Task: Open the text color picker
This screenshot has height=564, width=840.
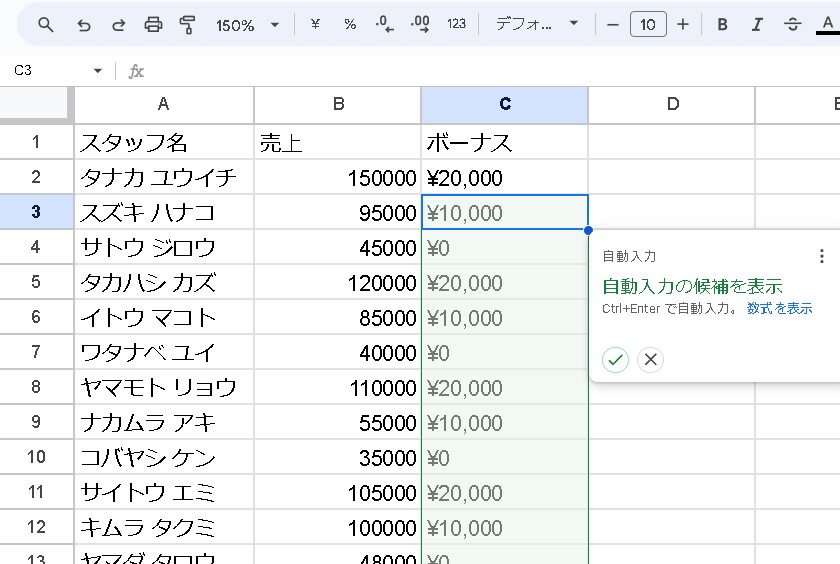Action: (x=827, y=25)
